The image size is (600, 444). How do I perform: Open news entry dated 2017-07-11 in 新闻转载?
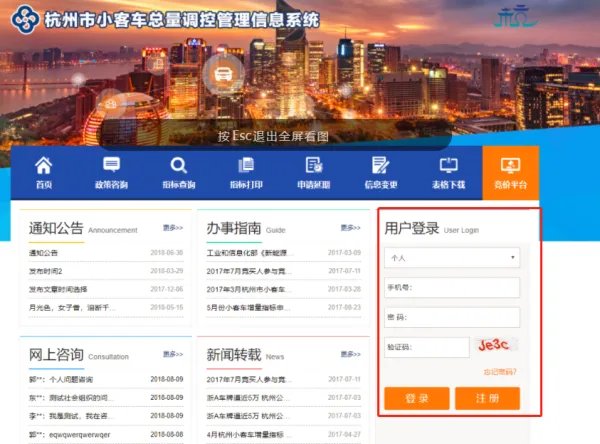284,379
